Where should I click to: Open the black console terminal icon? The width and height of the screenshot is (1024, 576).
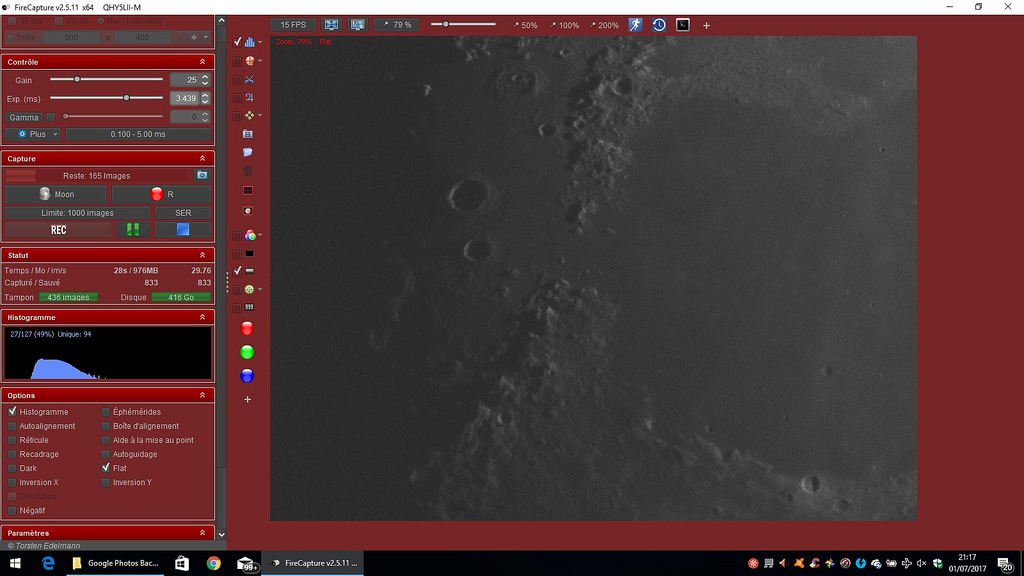(x=682, y=25)
